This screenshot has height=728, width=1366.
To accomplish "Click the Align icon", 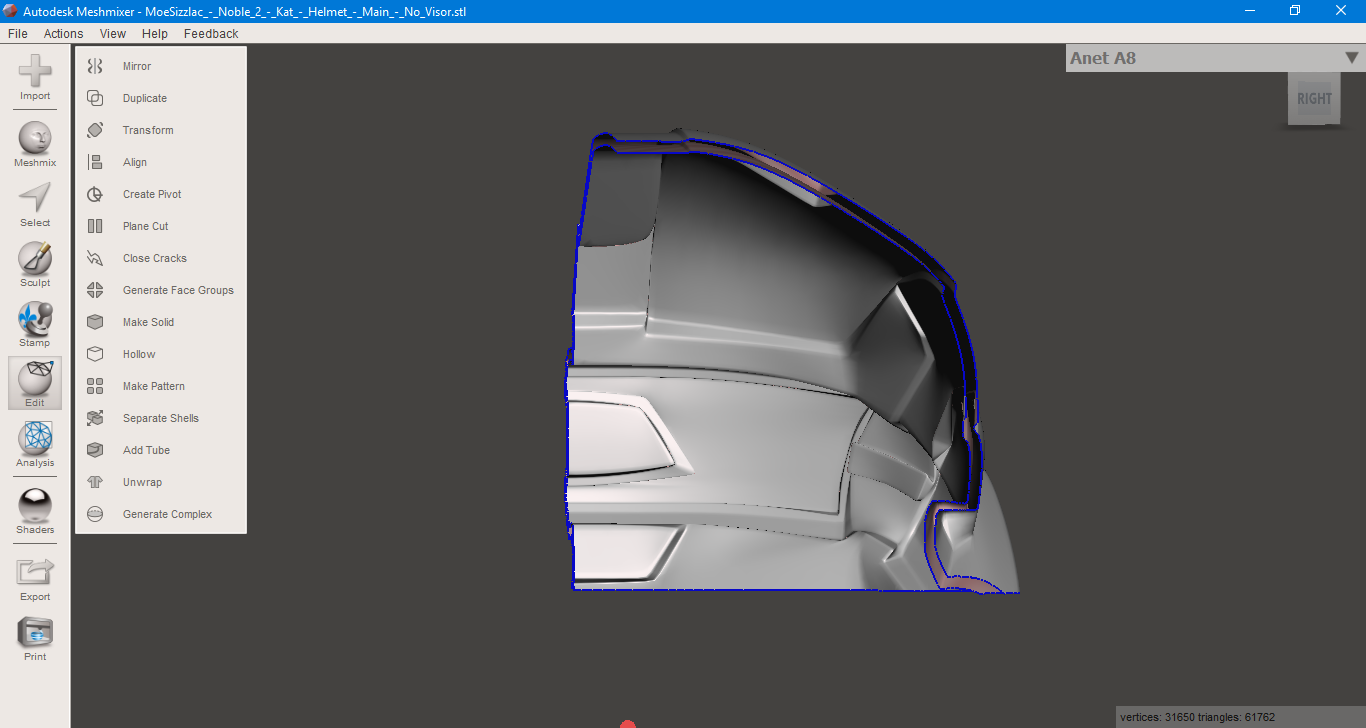I will click(x=95, y=162).
